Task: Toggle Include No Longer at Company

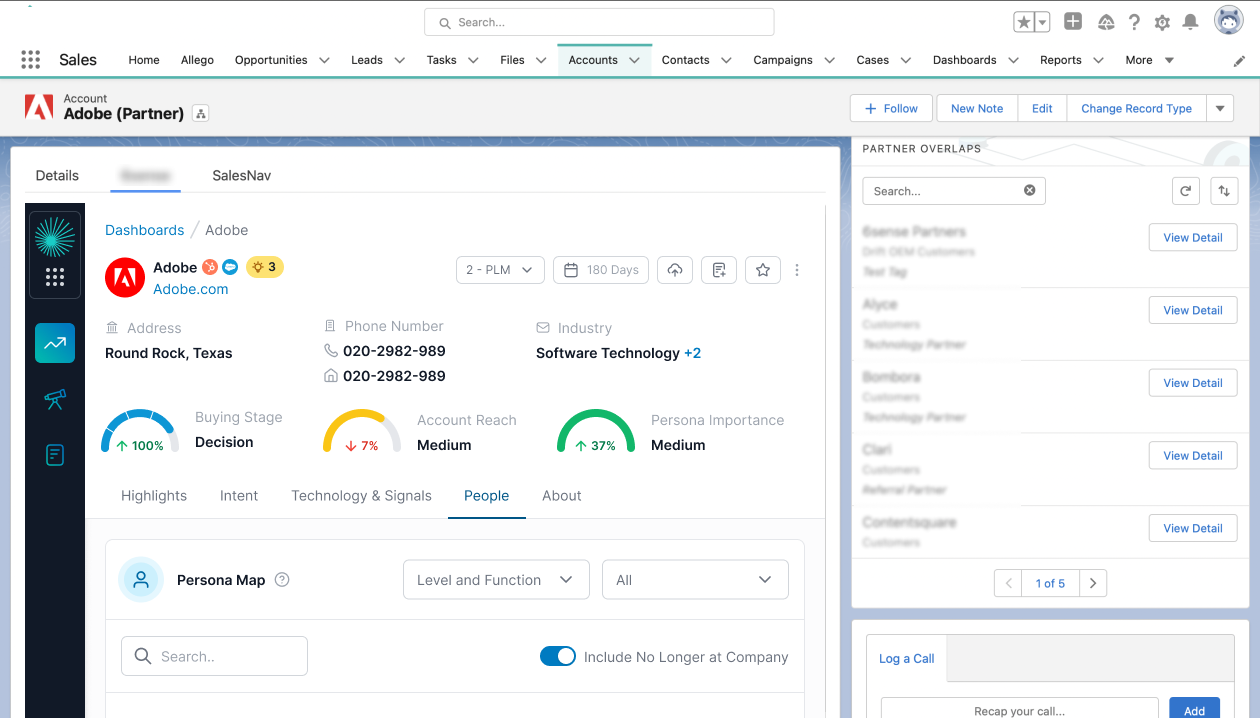Action: pos(558,656)
